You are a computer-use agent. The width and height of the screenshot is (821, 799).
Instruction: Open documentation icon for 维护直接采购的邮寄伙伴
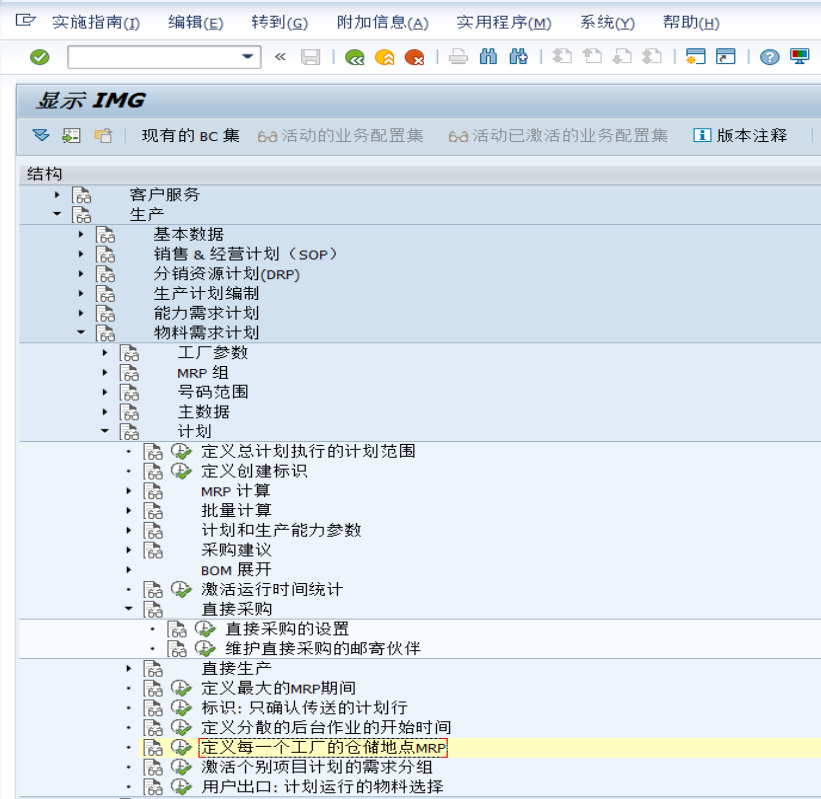tap(177, 648)
